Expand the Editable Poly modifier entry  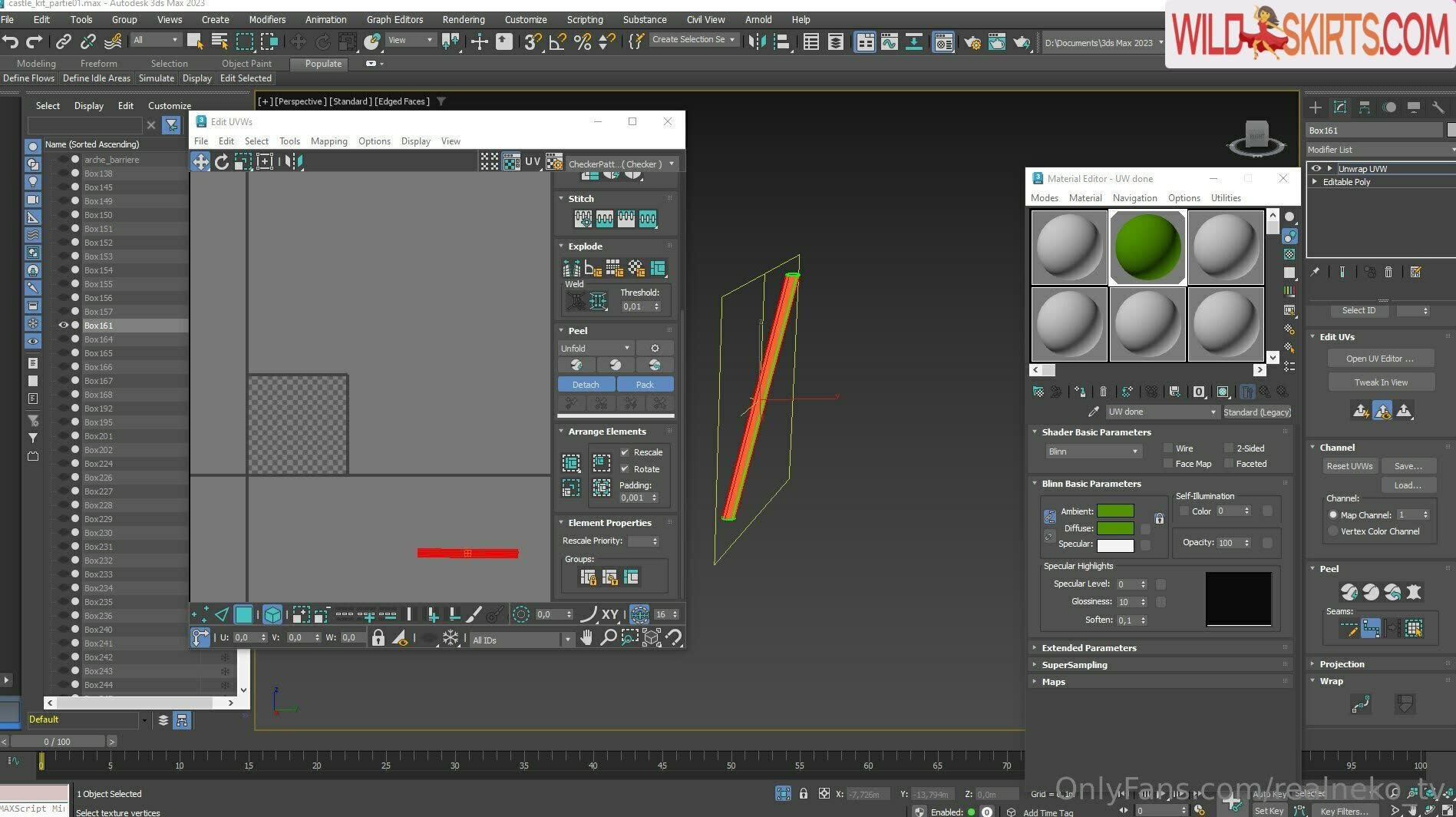pyautogui.click(x=1316, y=182)
